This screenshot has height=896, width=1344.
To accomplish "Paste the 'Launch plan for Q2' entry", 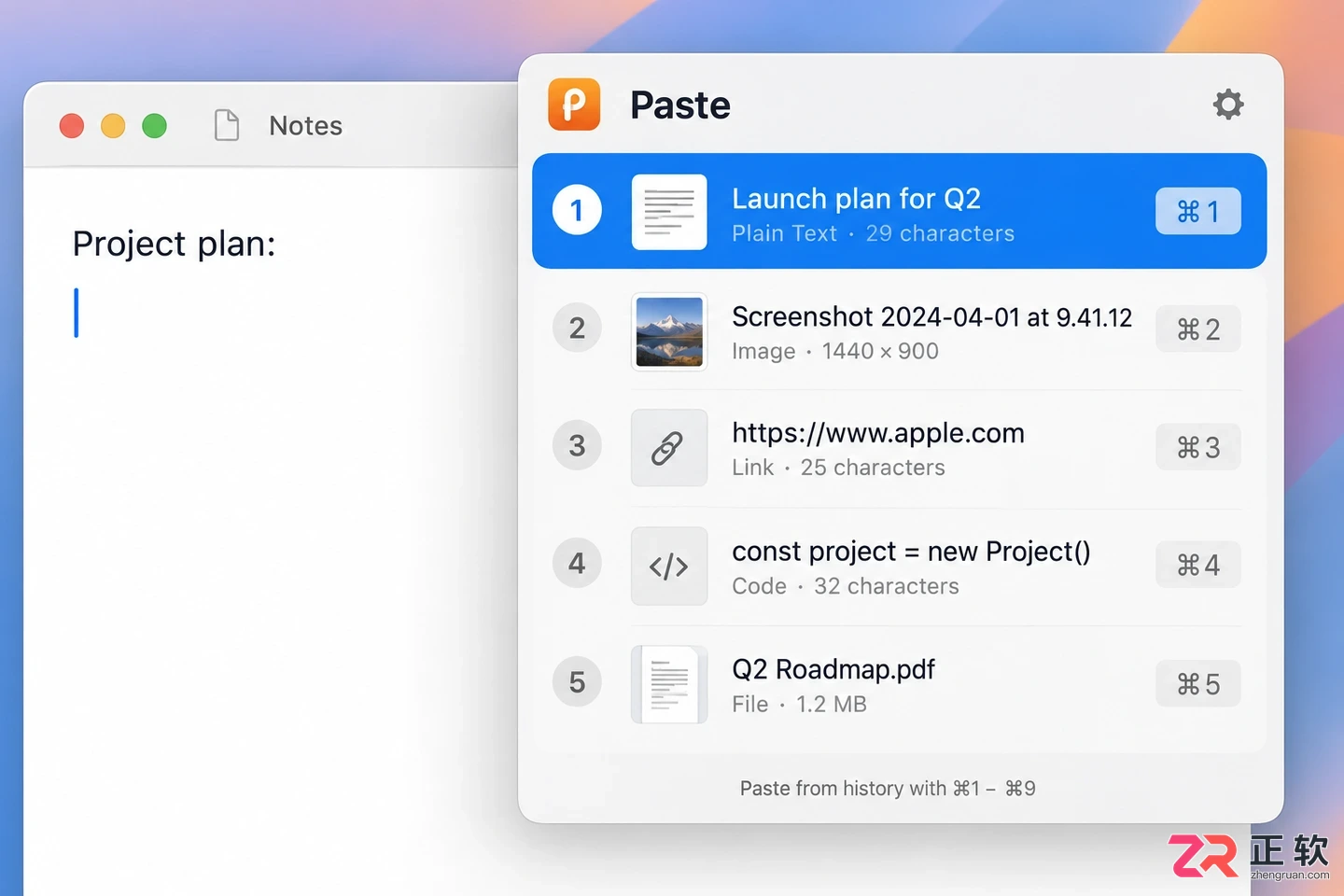I will [x=899, y=211].
